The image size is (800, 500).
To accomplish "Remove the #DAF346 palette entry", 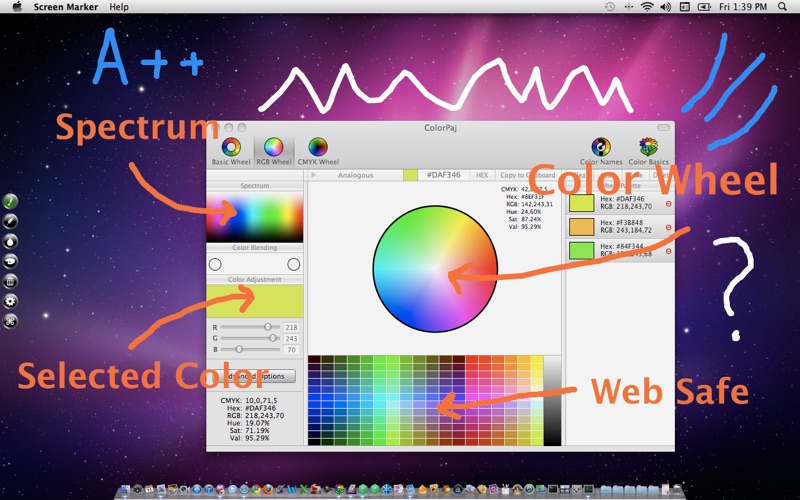I will pos(668,204).
